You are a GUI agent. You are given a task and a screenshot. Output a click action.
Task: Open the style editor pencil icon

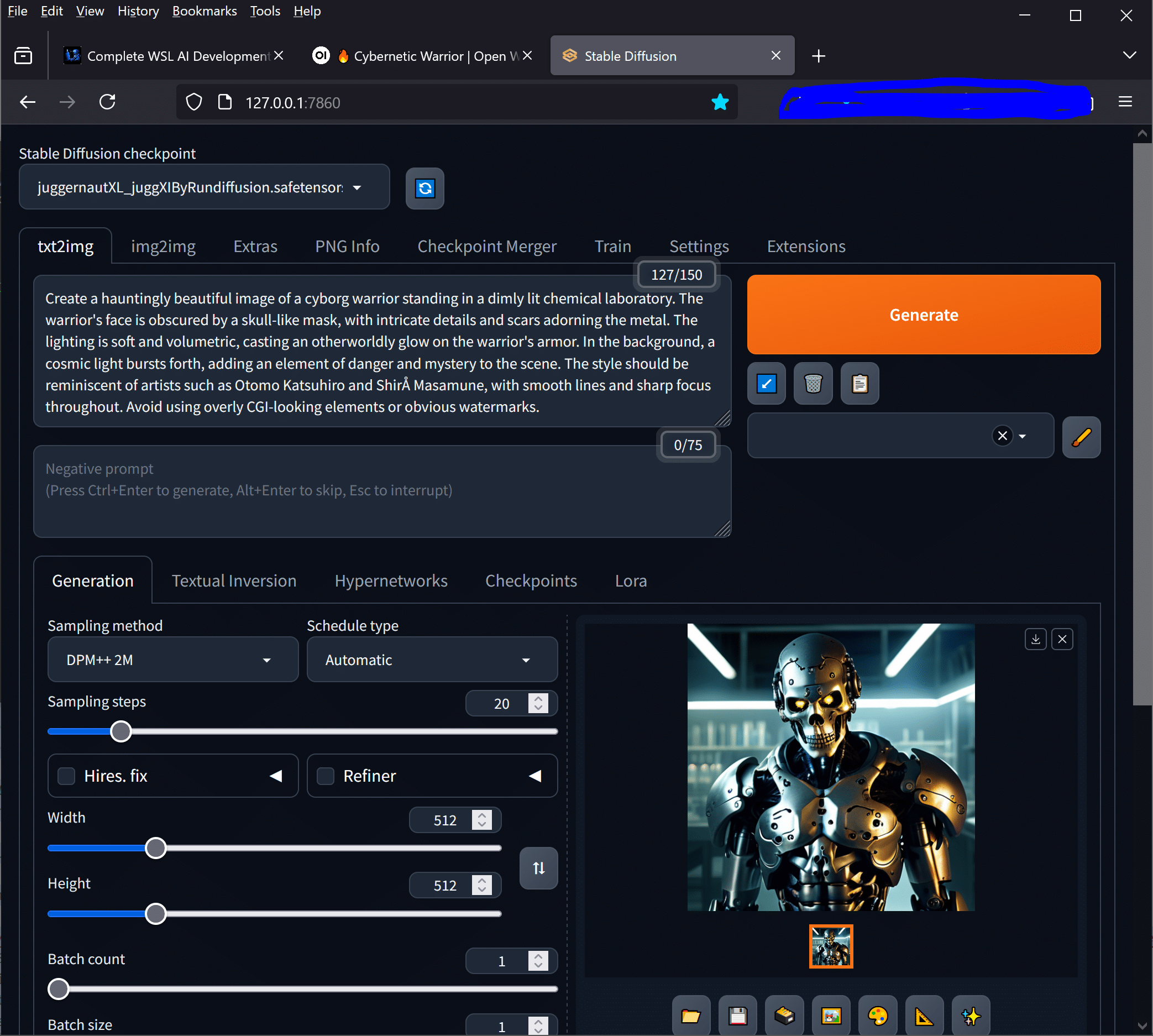tap(1081, 437)
